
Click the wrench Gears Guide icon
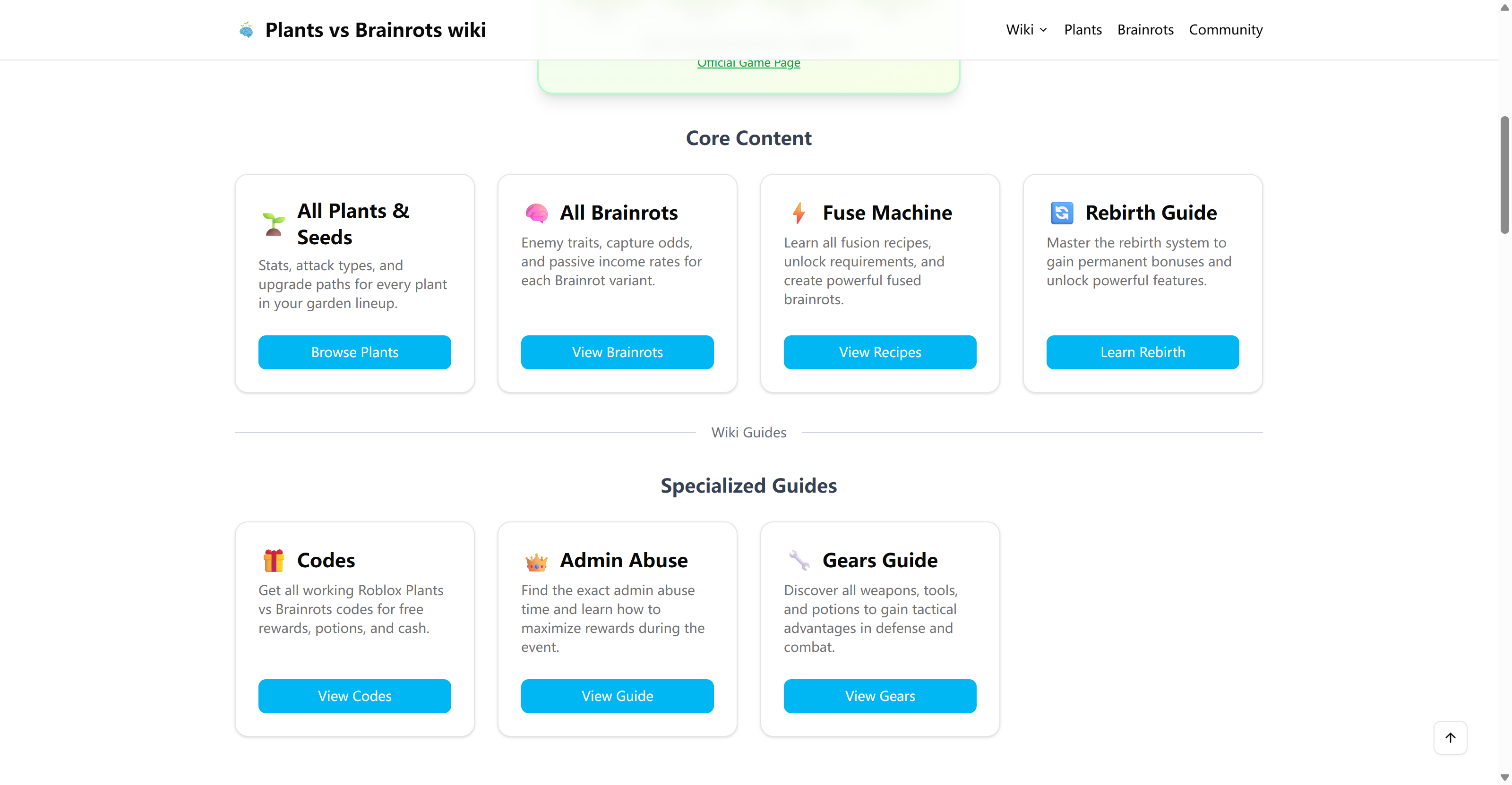click(x=799, y=561)
